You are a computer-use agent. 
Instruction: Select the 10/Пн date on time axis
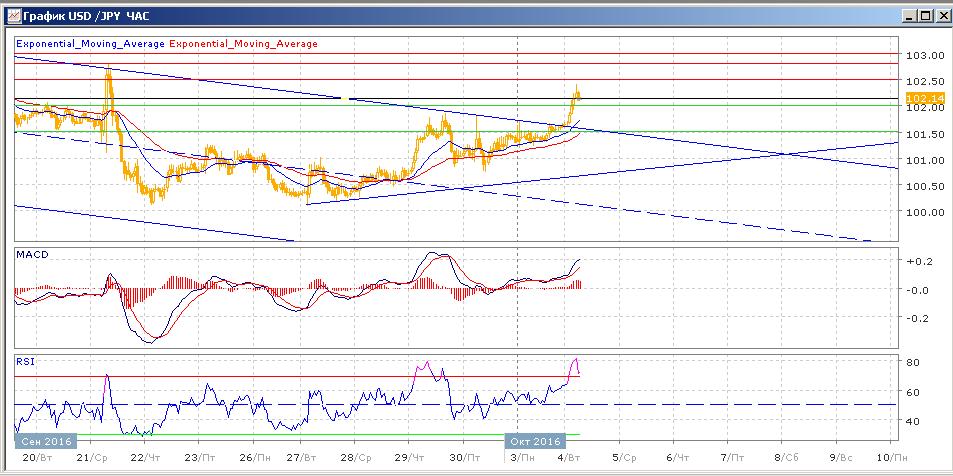pos(897,456)
